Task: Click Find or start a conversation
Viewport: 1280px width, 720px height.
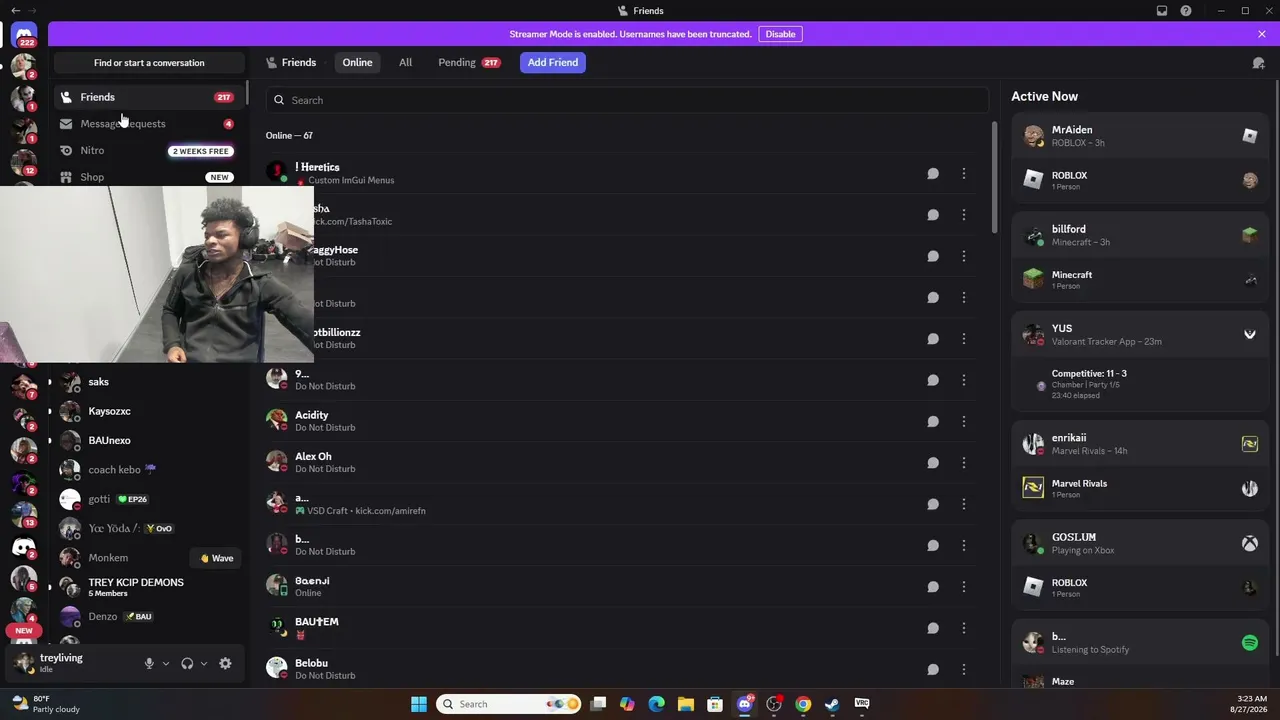Action: pos(149,63)
